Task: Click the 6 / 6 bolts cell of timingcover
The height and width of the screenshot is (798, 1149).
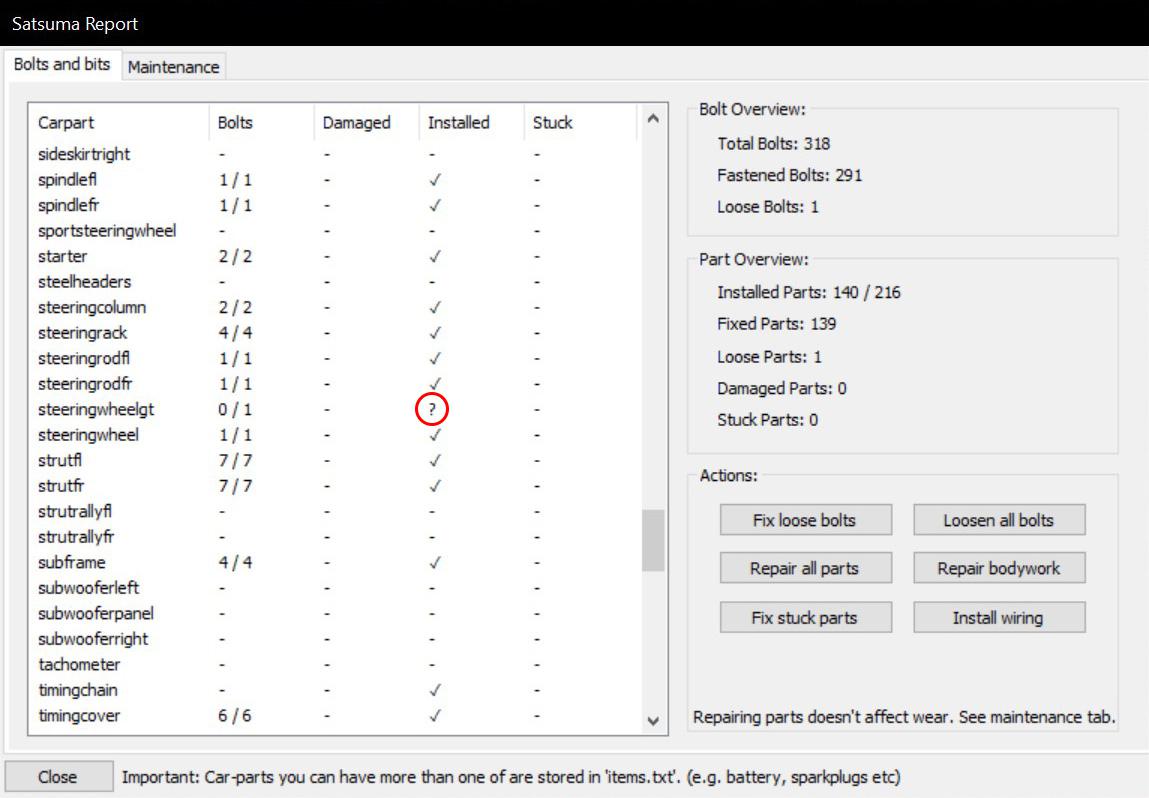Action: pos(234,715)
